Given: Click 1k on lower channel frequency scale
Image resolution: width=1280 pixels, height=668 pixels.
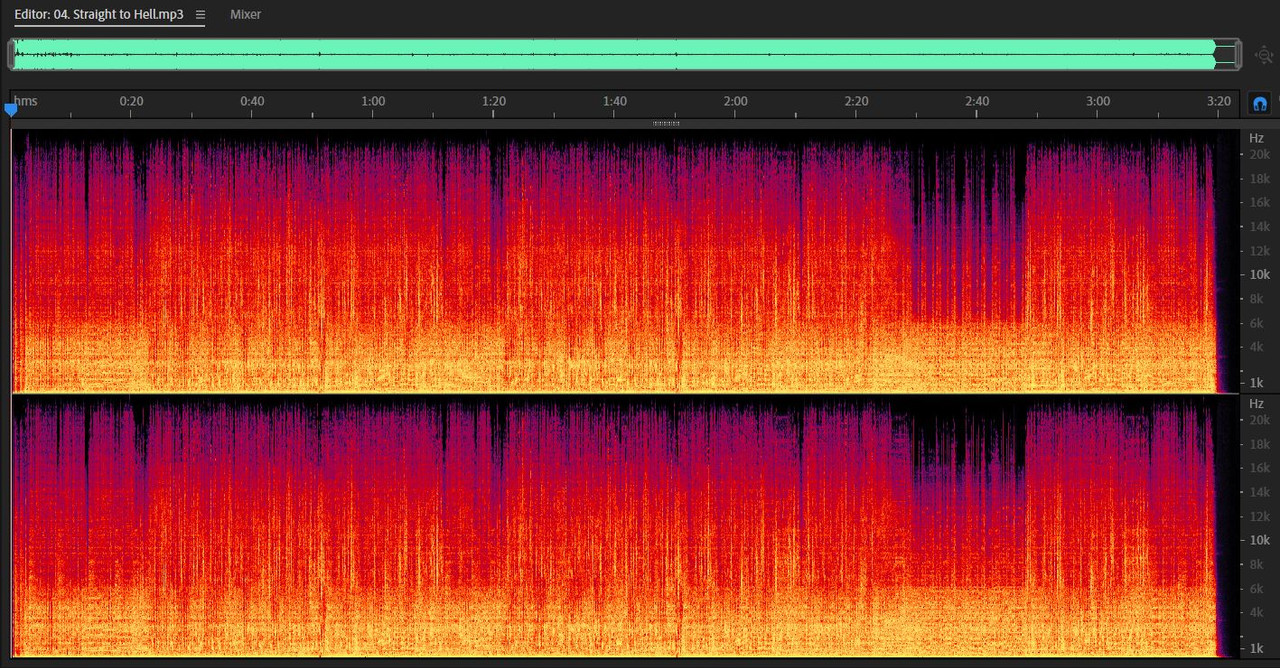Looking at the screenshot, I should click(1256, 648).
